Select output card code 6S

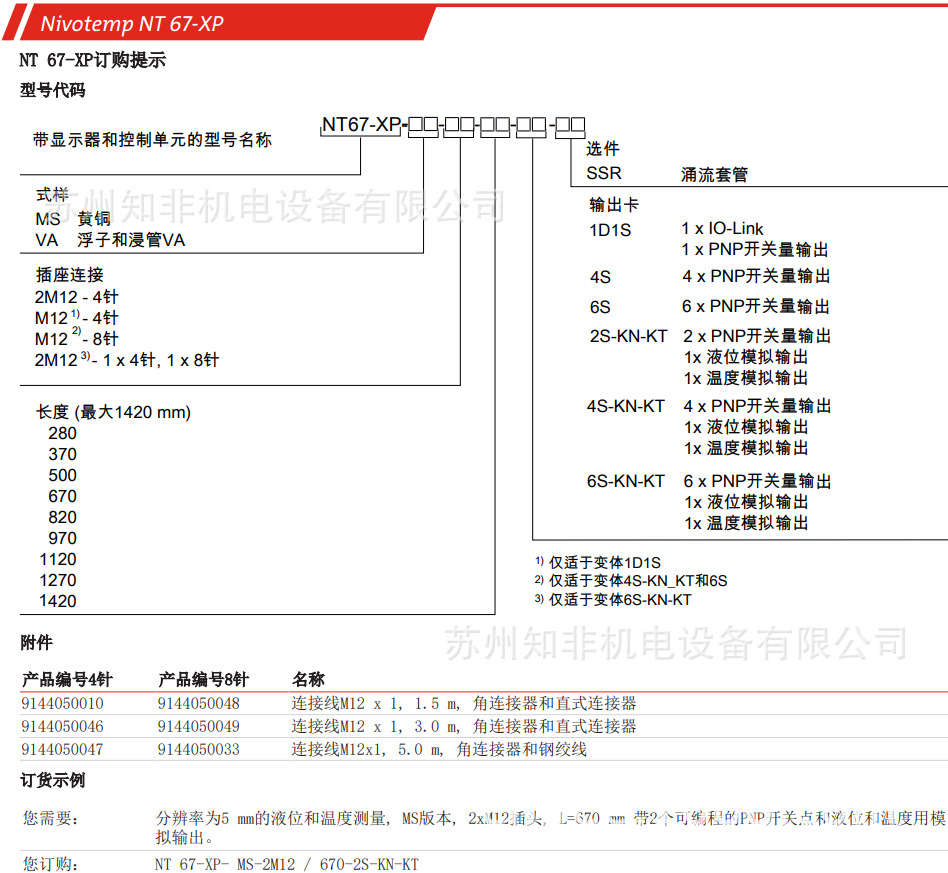[x=600, y=307]
